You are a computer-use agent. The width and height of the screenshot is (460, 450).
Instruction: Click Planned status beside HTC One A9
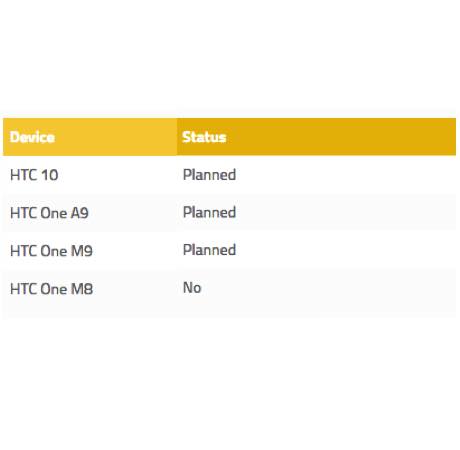(209, 212)
